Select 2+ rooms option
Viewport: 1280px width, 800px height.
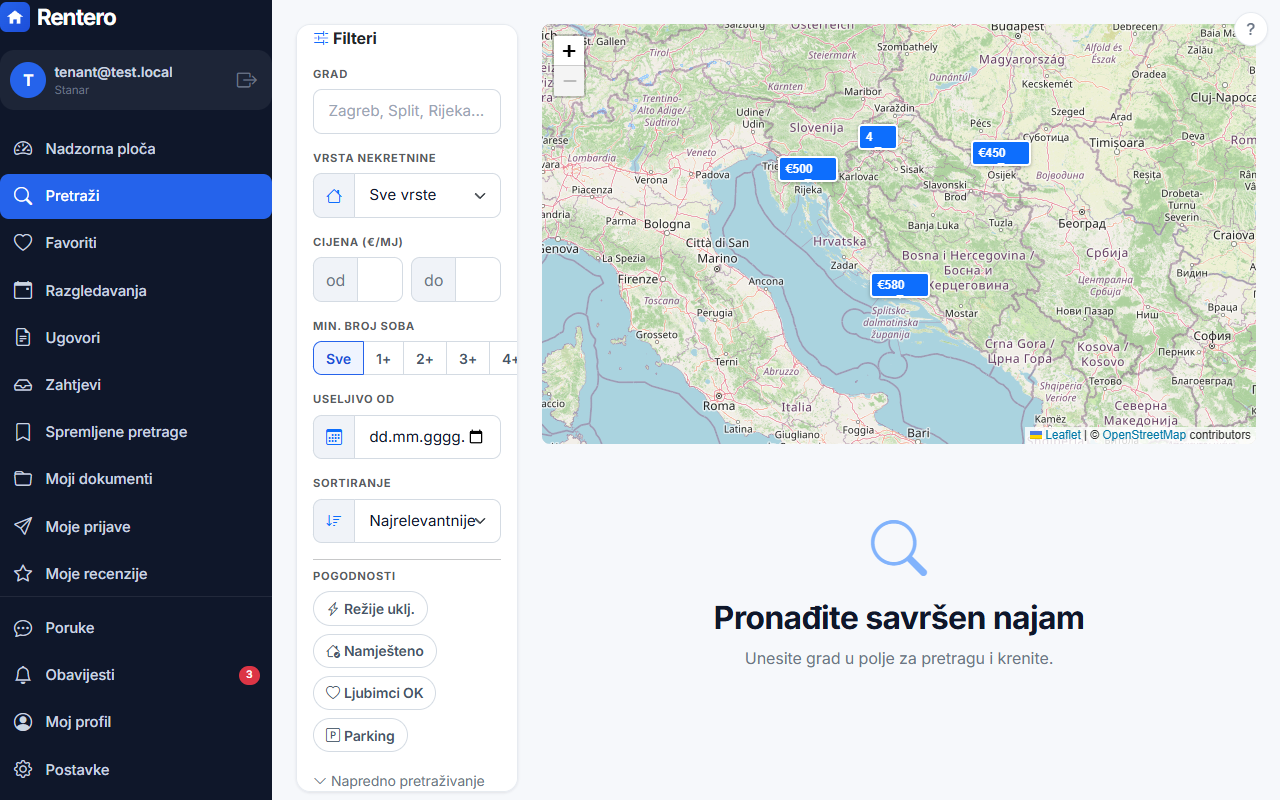click(x=425, y=359)
